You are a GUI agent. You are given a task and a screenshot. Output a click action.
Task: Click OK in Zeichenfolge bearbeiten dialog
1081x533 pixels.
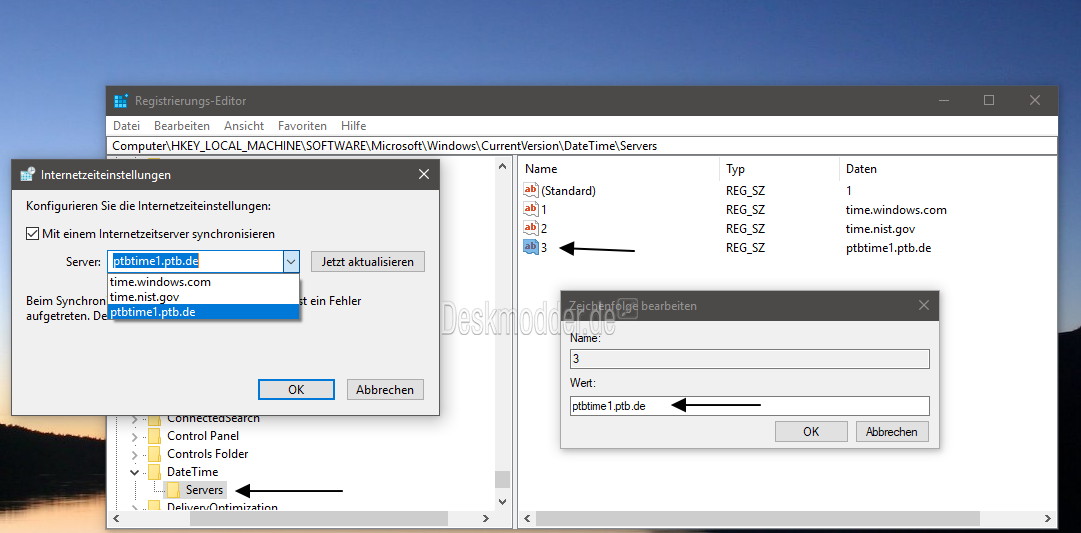811,432
